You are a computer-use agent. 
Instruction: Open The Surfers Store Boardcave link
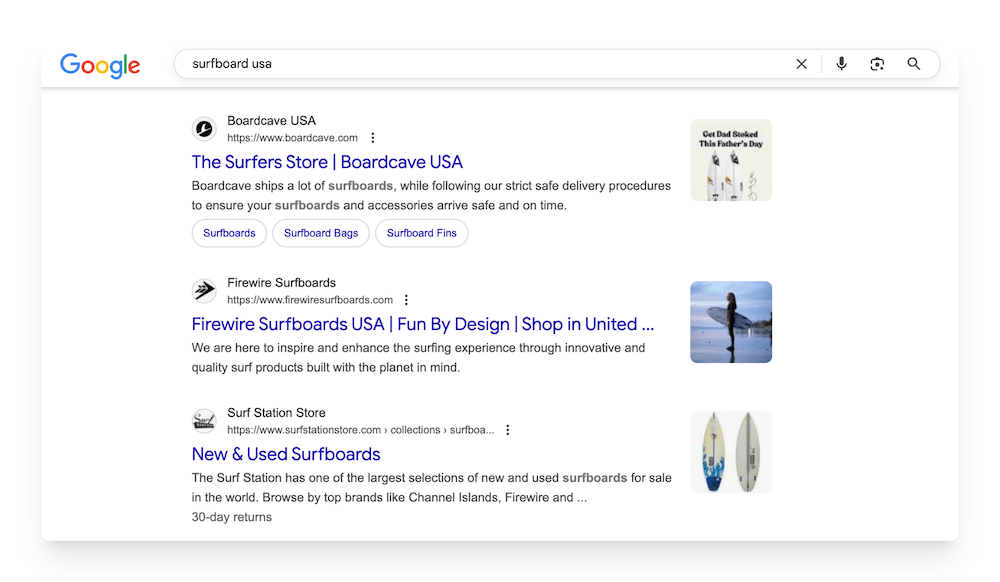(x=327, y=162)
